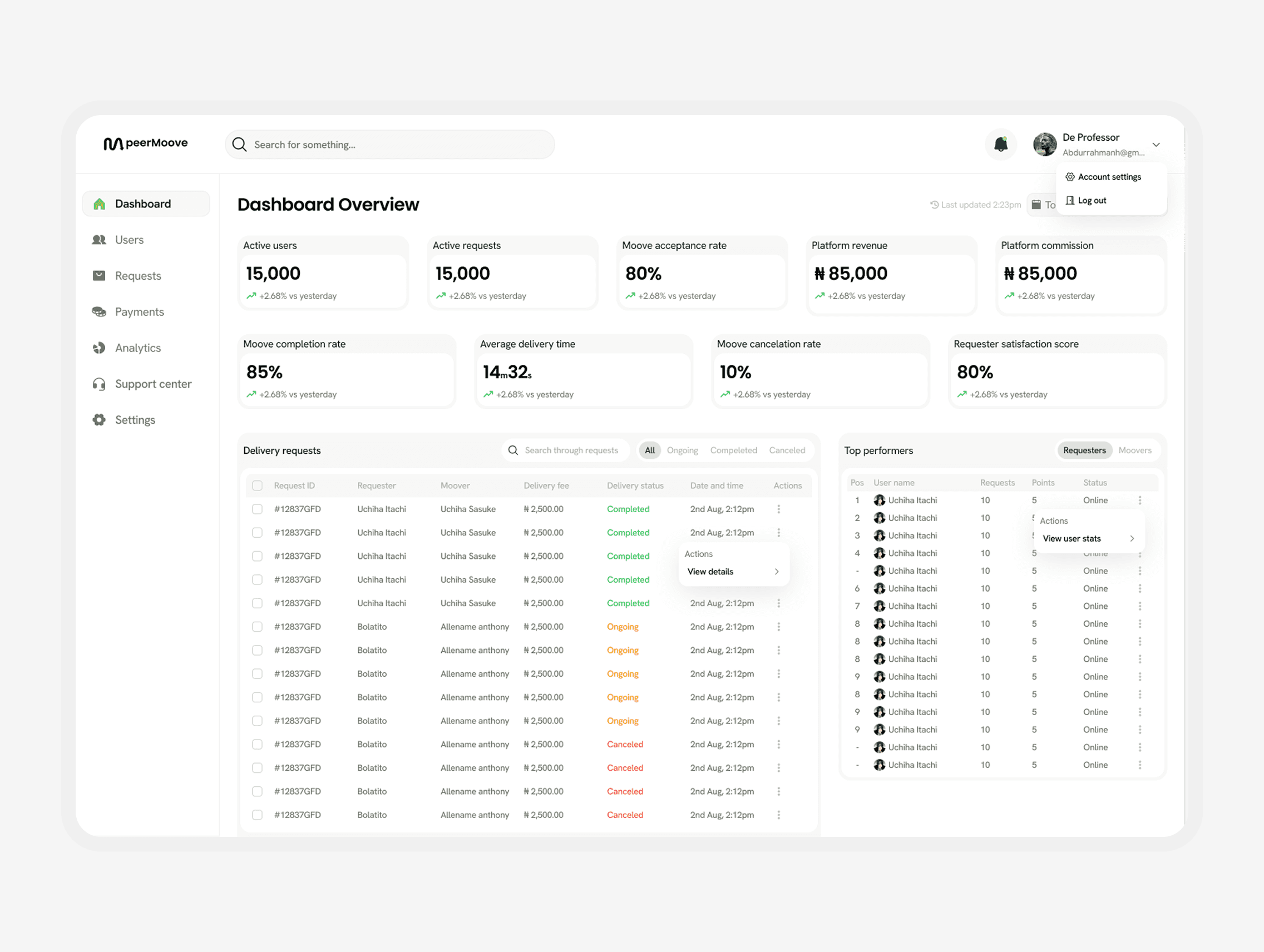The image size is (1264, 952).
Task: Open Settings using the gear icon
Action: pos(98,420)
